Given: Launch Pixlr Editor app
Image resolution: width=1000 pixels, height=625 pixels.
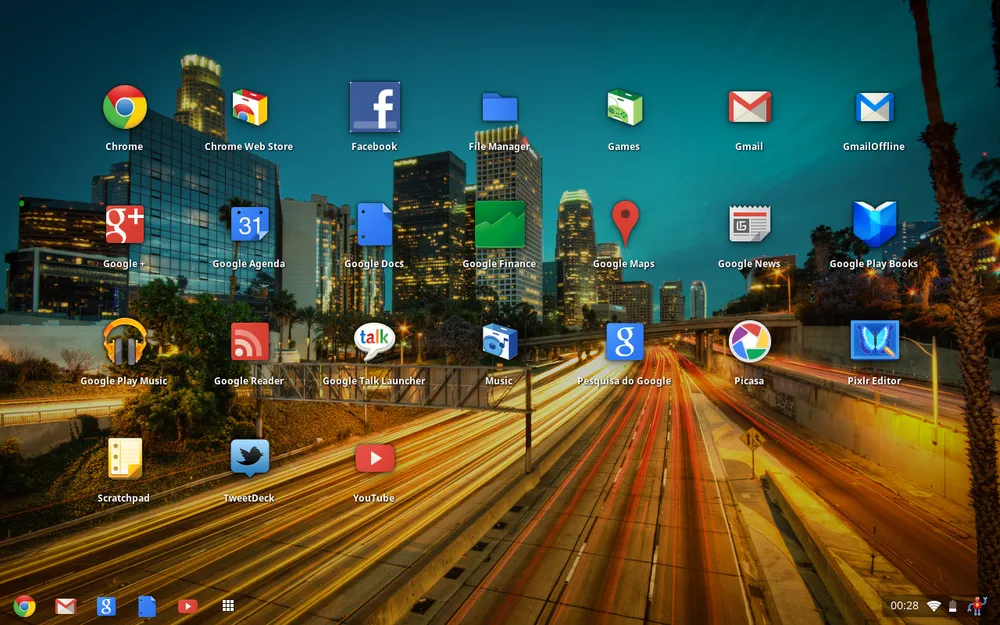Looking at the screenshot, I should pos(874,341).
